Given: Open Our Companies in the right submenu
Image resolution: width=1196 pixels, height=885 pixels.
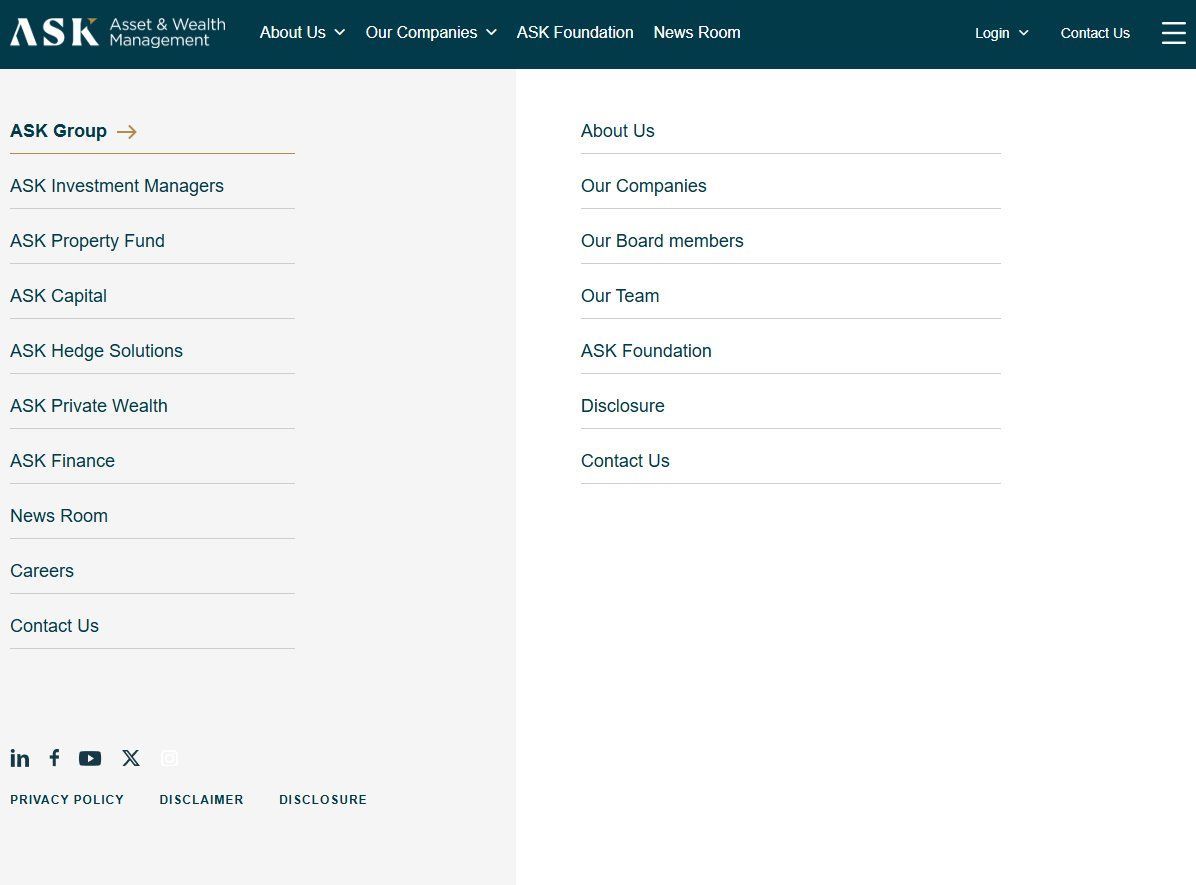Looking at the screenshot, I should (x=644, y=185).
